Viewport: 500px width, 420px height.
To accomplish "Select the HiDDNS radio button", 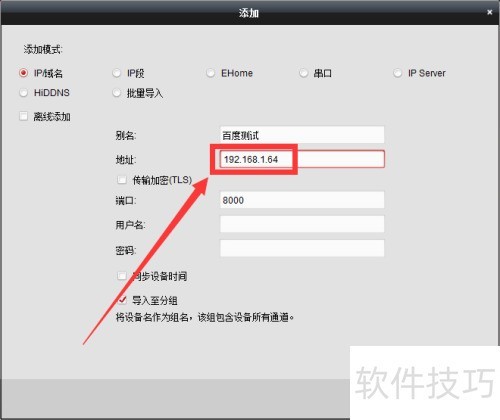I will click(x=23, y=93).
